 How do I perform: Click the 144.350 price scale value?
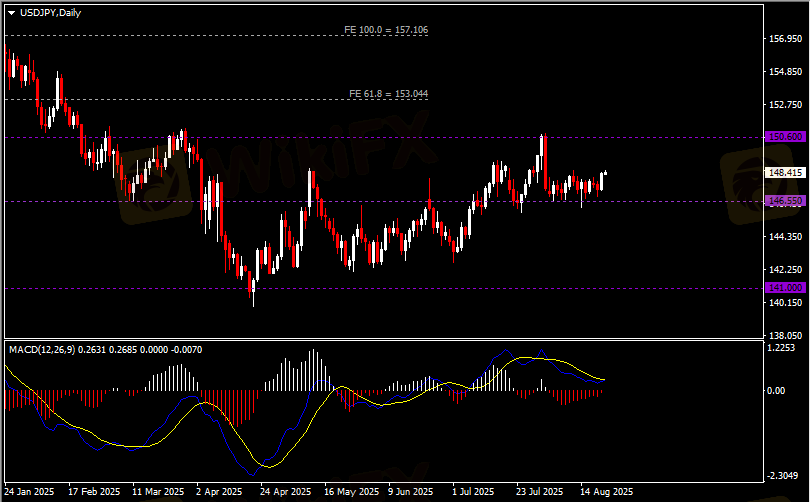pos(785,237)
